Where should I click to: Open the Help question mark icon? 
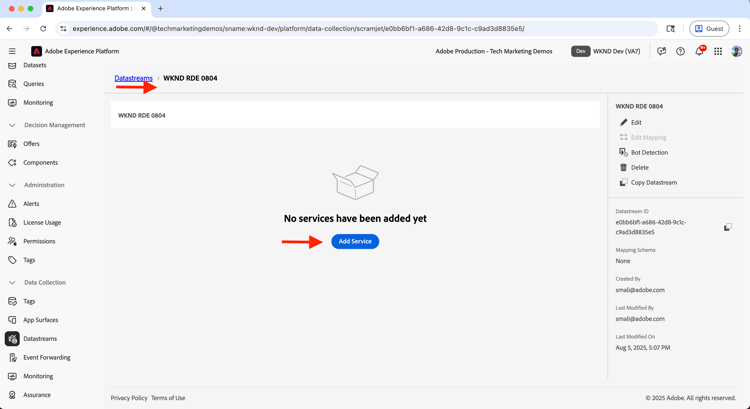[680, 51]
